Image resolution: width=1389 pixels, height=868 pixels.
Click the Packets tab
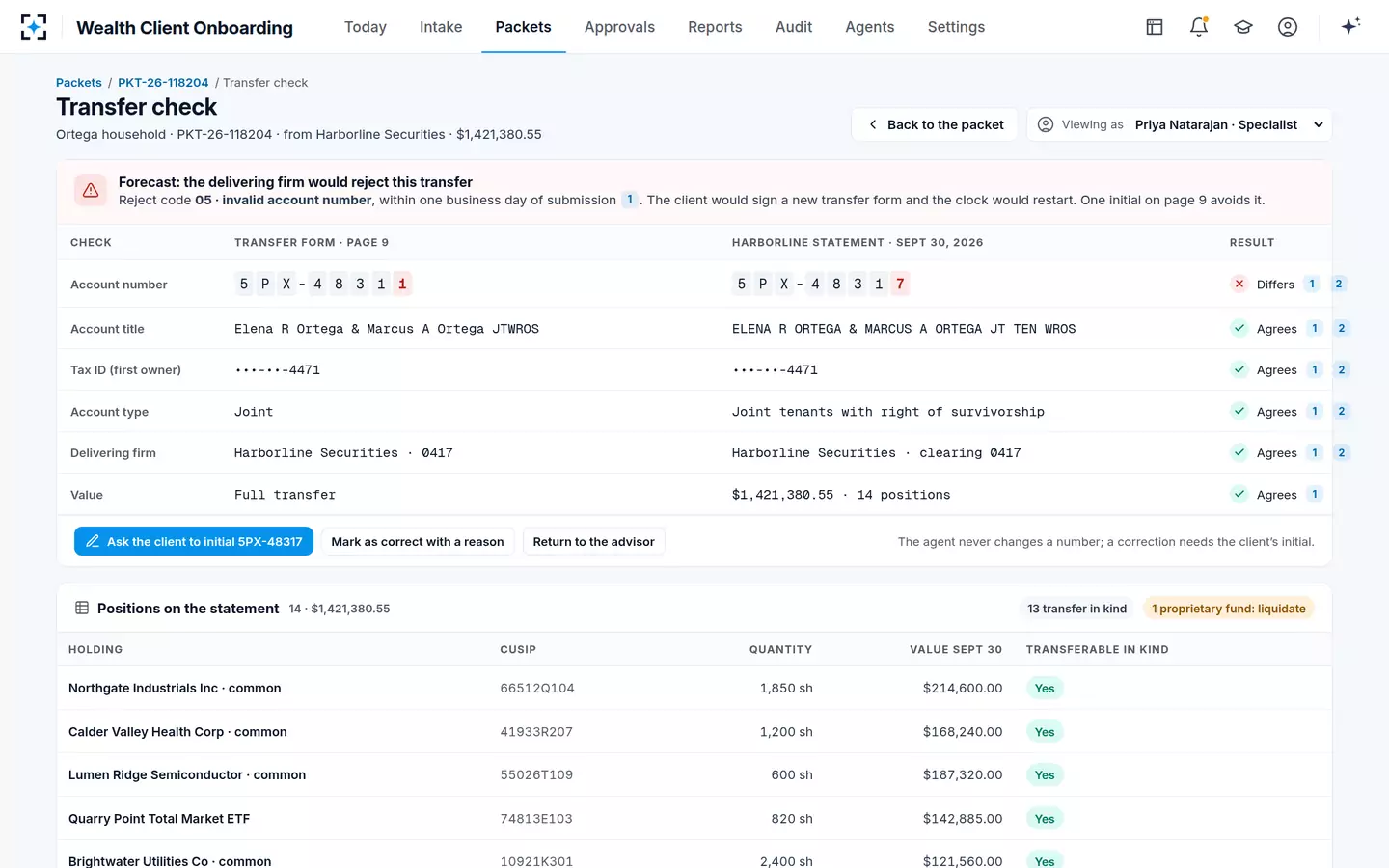(x=524, y=27)
